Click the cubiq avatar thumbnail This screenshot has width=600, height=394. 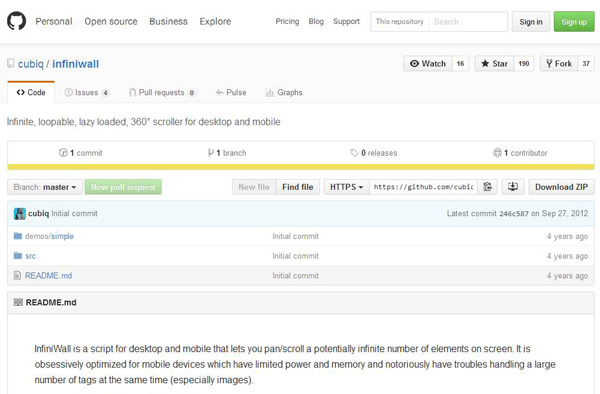click(x=20, y=213)
